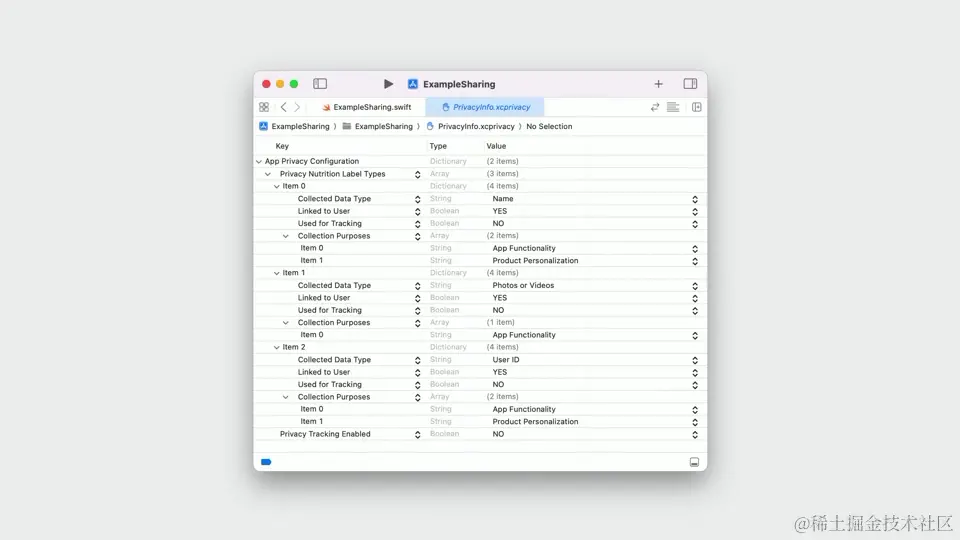Switch to the ExampleSharing.swift tab
This screenshot has height=540, width=960.
366,107
